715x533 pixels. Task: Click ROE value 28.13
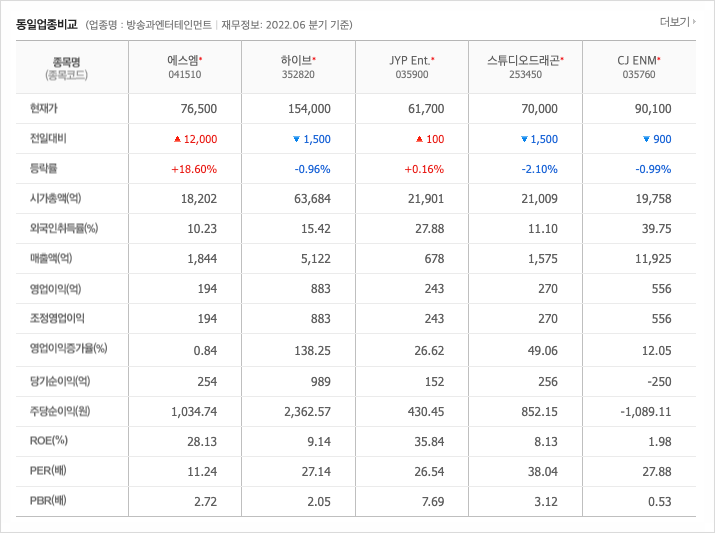[x=202, y=441]
